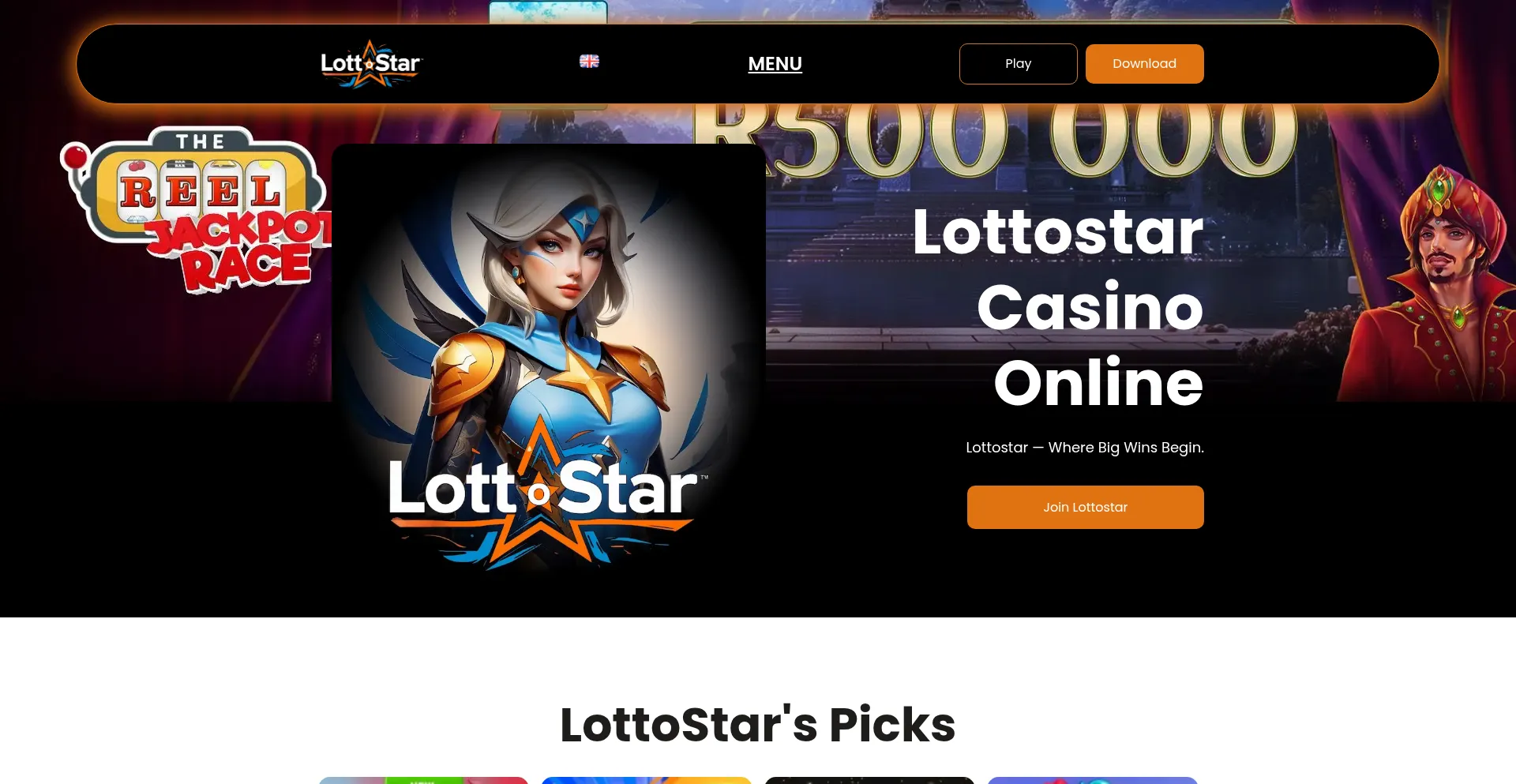Click the Join Lottostar button
Screen dimensions: 1516x784
coord(1085,507)
